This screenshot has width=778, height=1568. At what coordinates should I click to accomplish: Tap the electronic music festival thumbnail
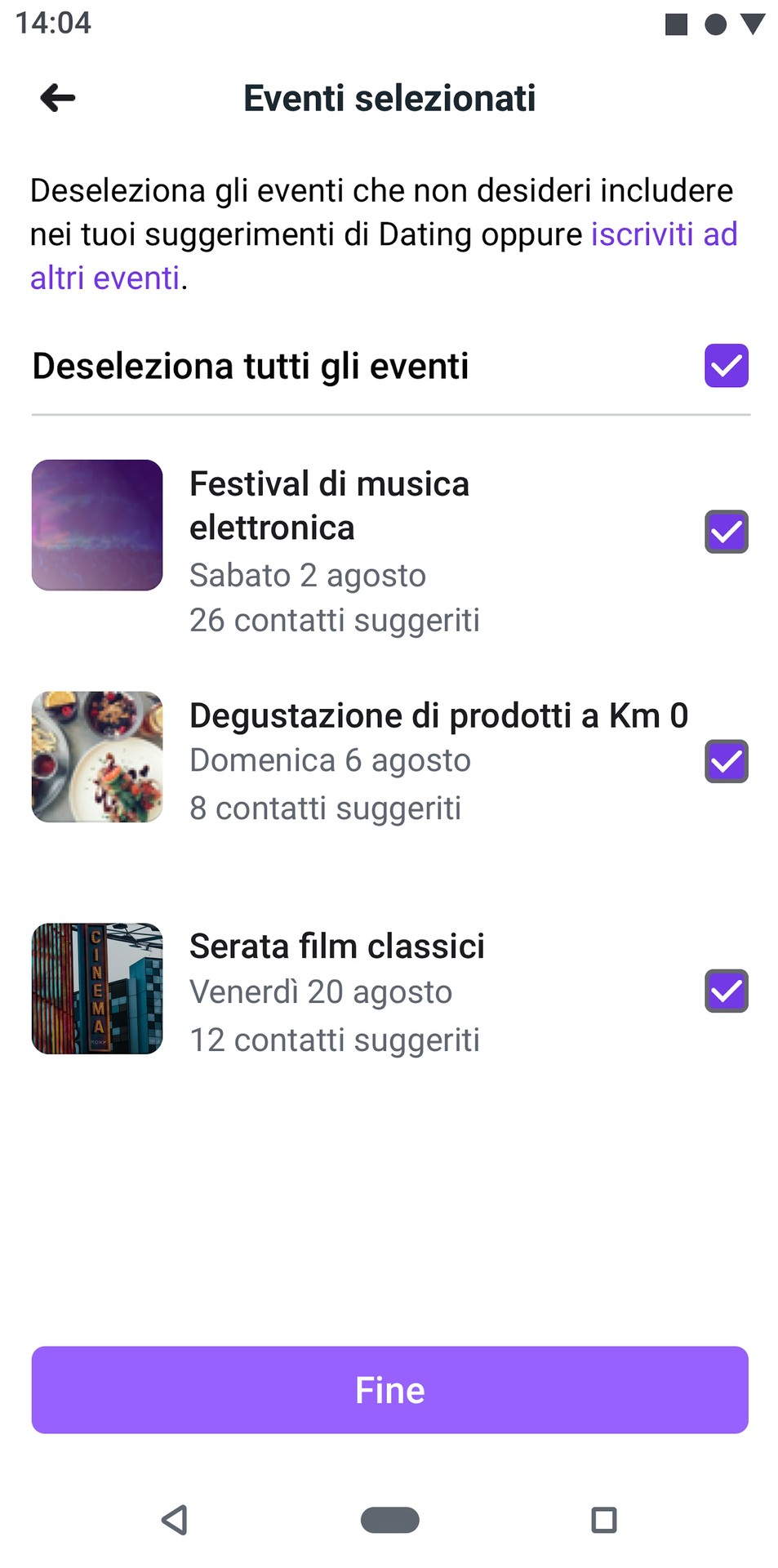97,525
